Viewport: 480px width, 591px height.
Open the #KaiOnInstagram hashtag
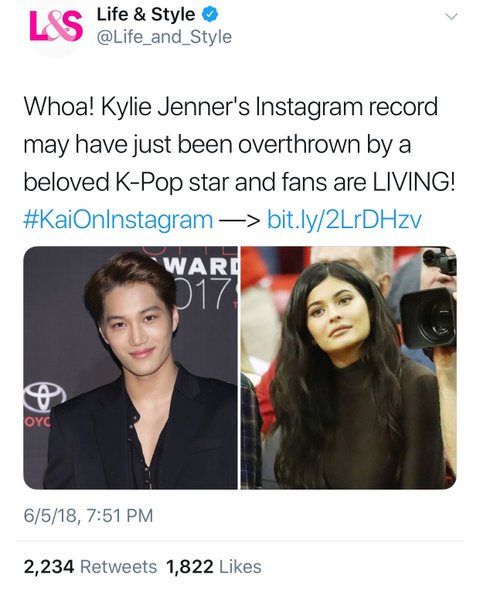pos(118,220)
